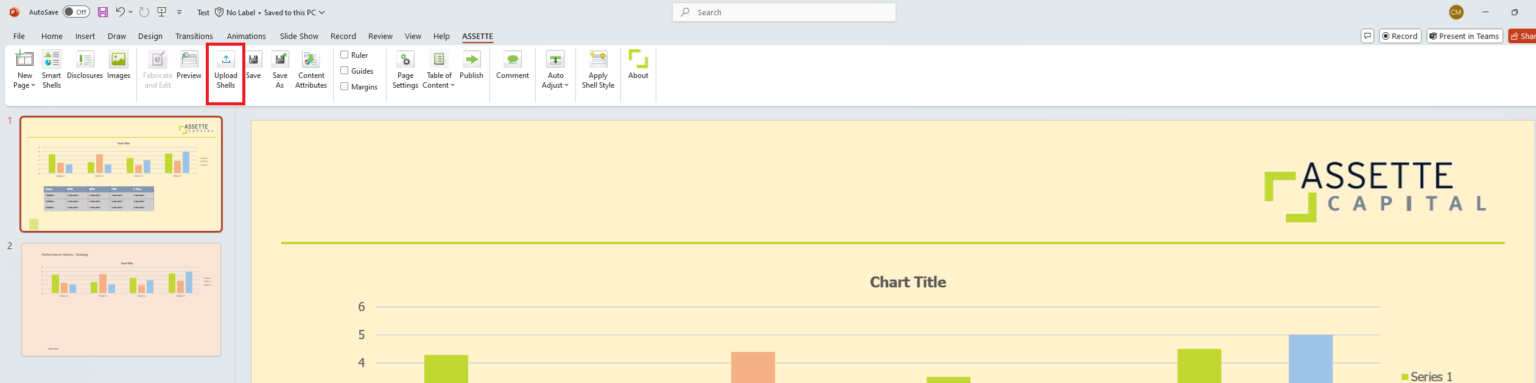1536x383 pixels.
Task: Click the Redo icon in the title bar
Action: pyautogui.click(x=144, y=12)
